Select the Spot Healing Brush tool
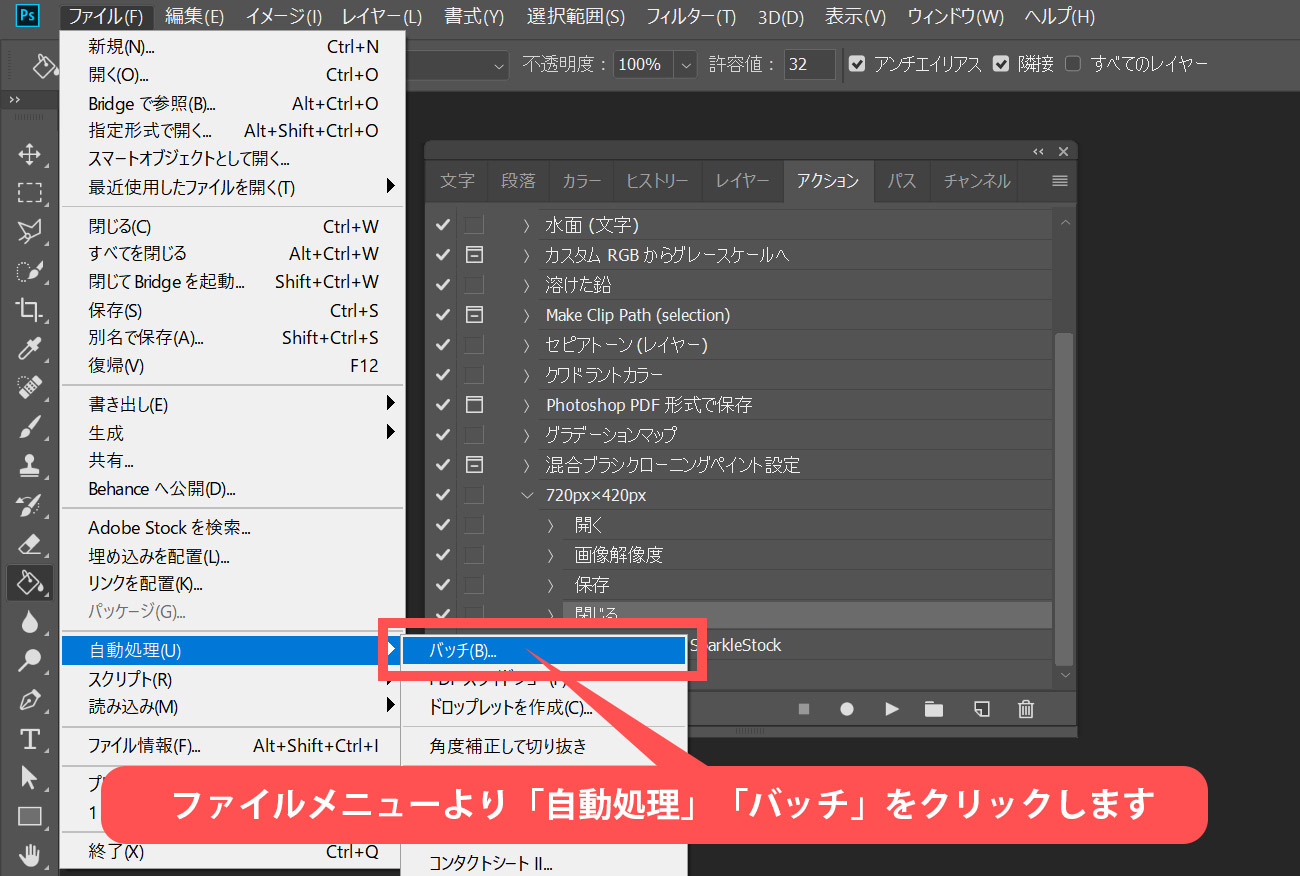Image resolution: width=1300 pixels, height=876 pixels. [30, 388]
